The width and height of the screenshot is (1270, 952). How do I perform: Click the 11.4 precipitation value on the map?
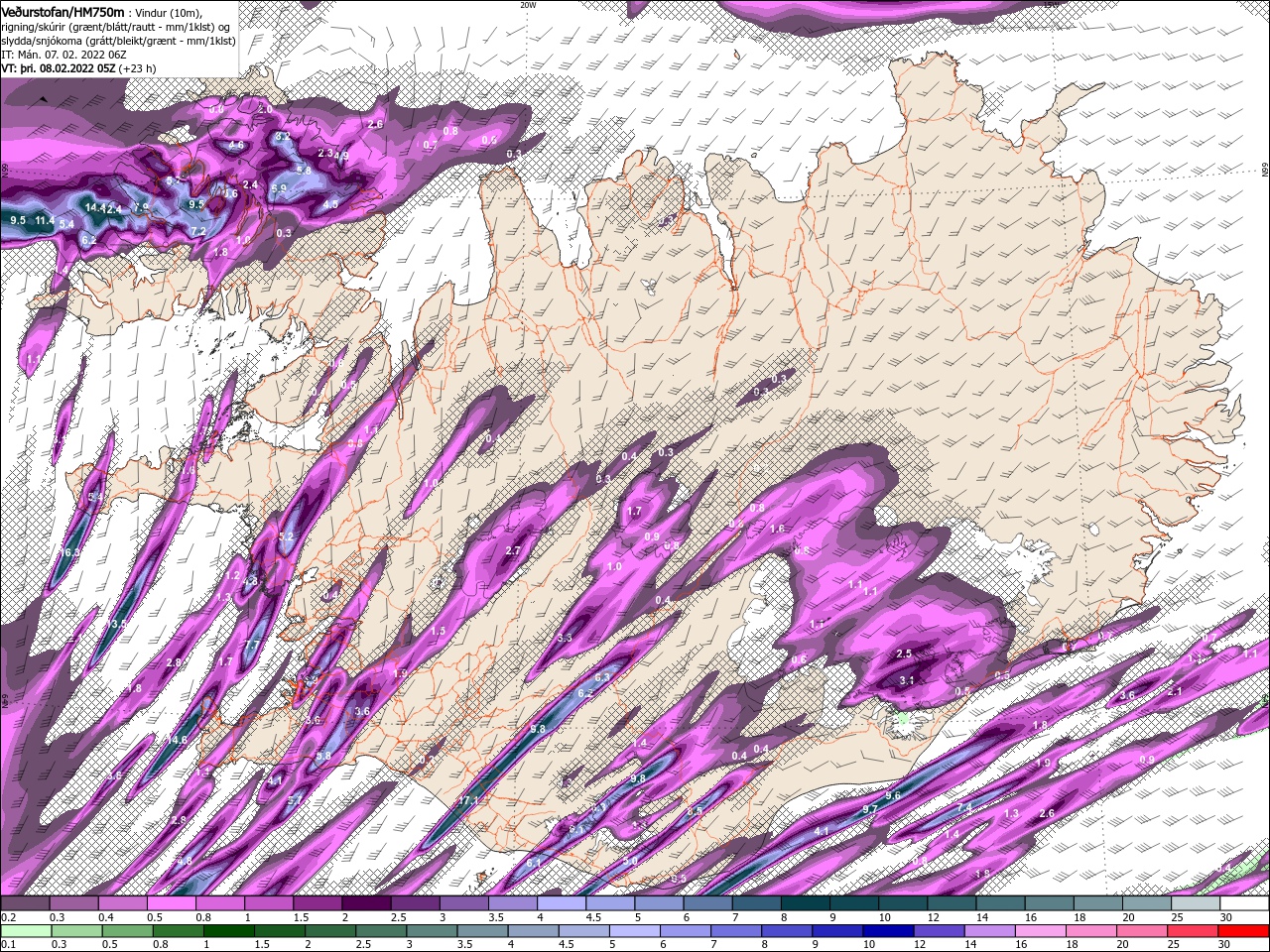45,220
